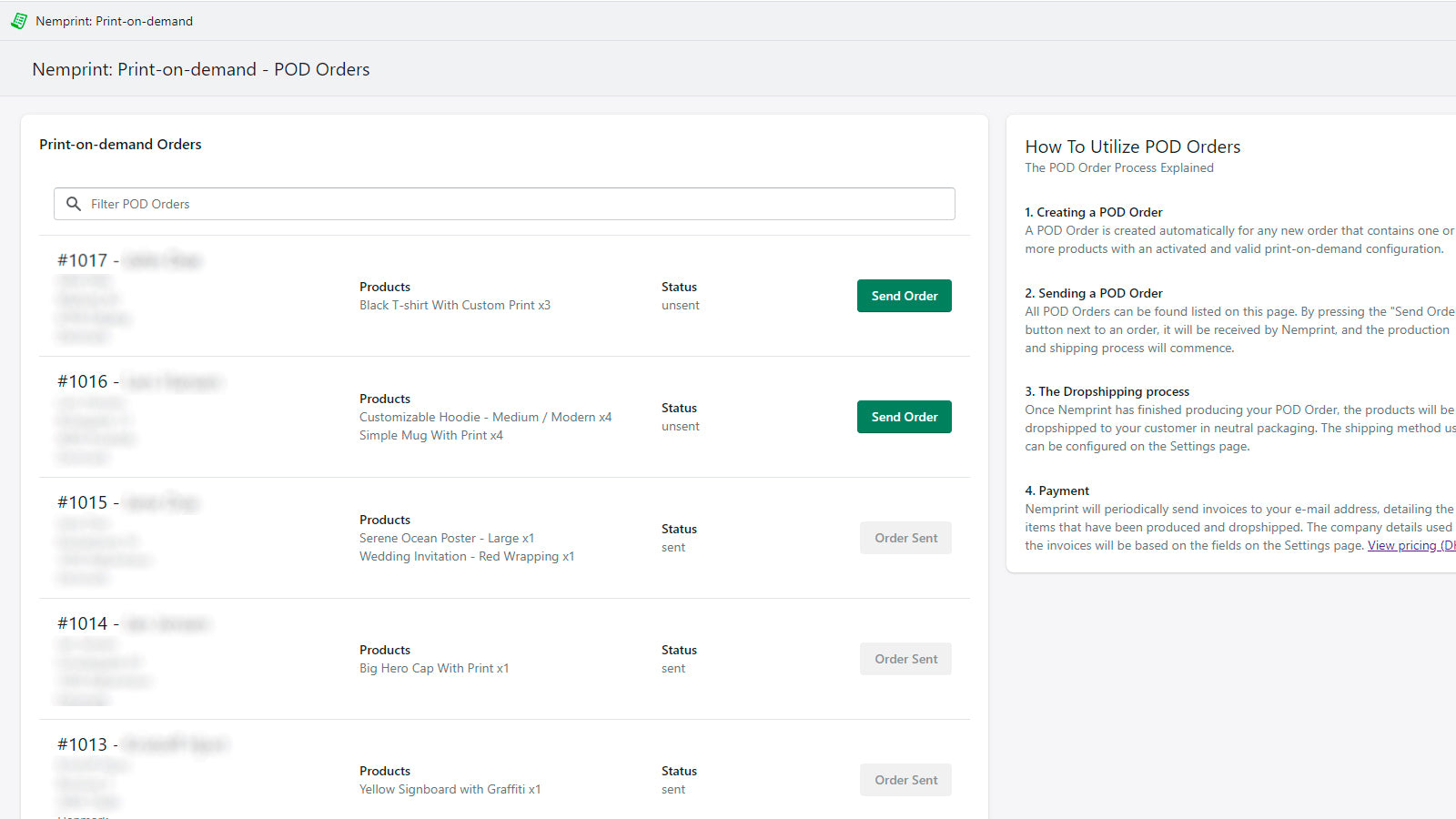Click the Nemprint app logo icon
The height and width of the screenshot is (819, 1456).
click(19, 21)
